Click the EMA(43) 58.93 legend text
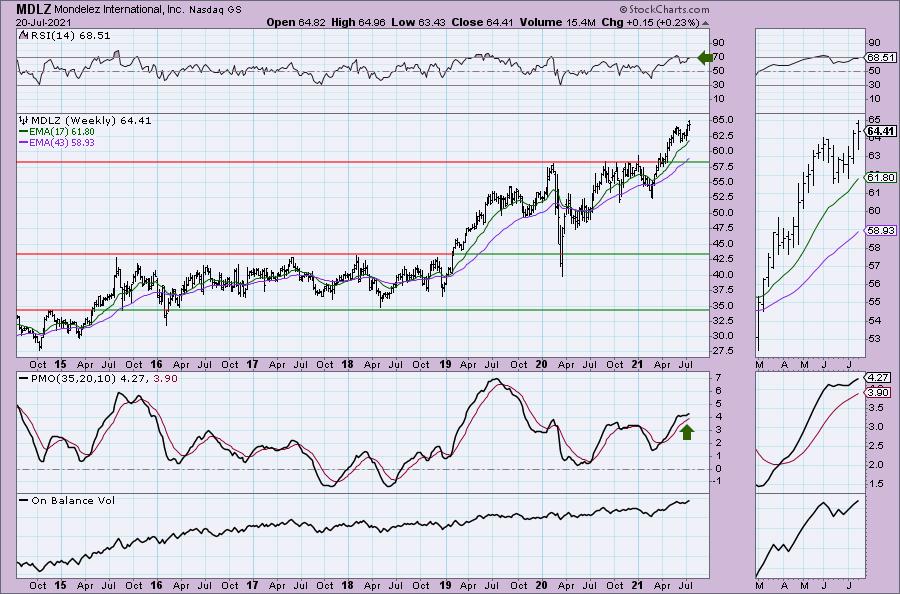The width and height of the screenshot is (900, 594). 62,142
